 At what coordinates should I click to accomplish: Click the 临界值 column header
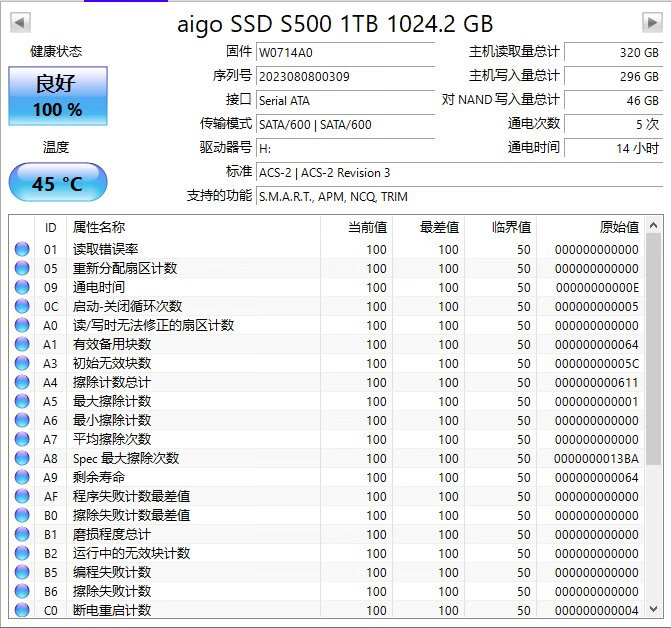click(501, 227)
